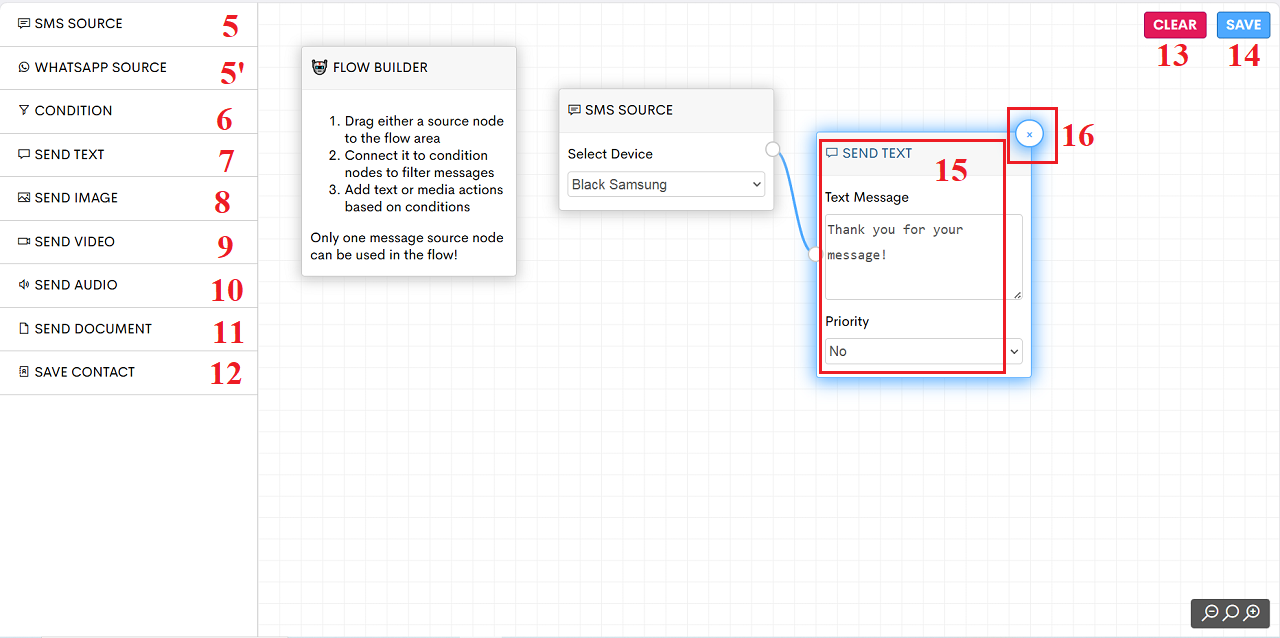Click the Send Text speech bubble icon
The image size is (1280, 638).
24,154
